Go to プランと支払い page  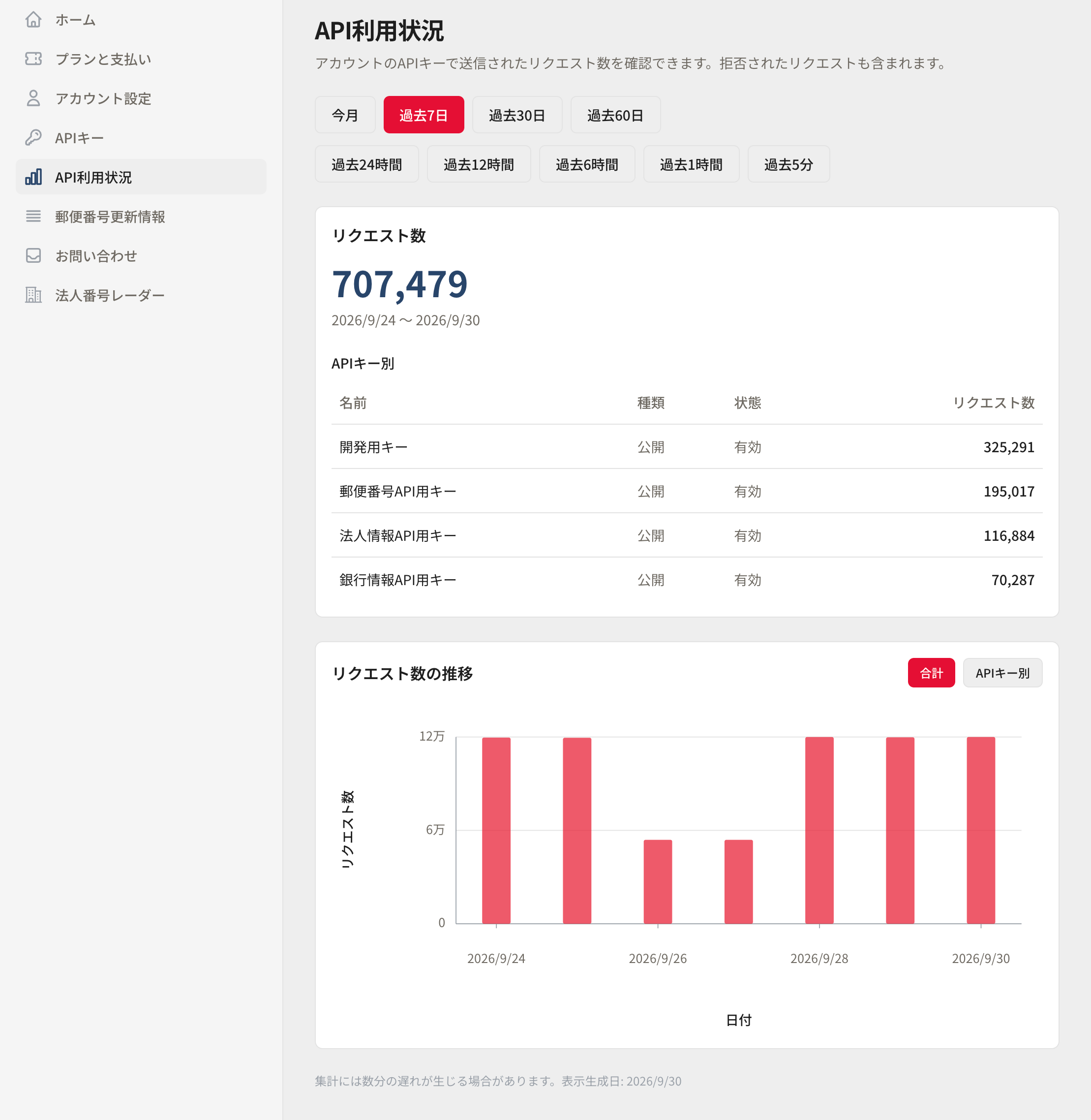pyautogui.click(x=141, y=59)
